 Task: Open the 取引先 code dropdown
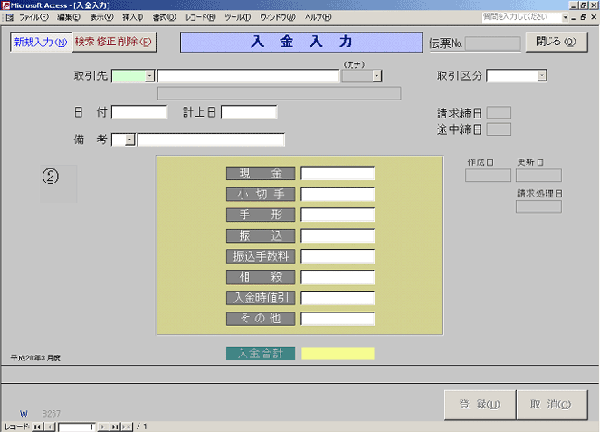tap(149, 76)
